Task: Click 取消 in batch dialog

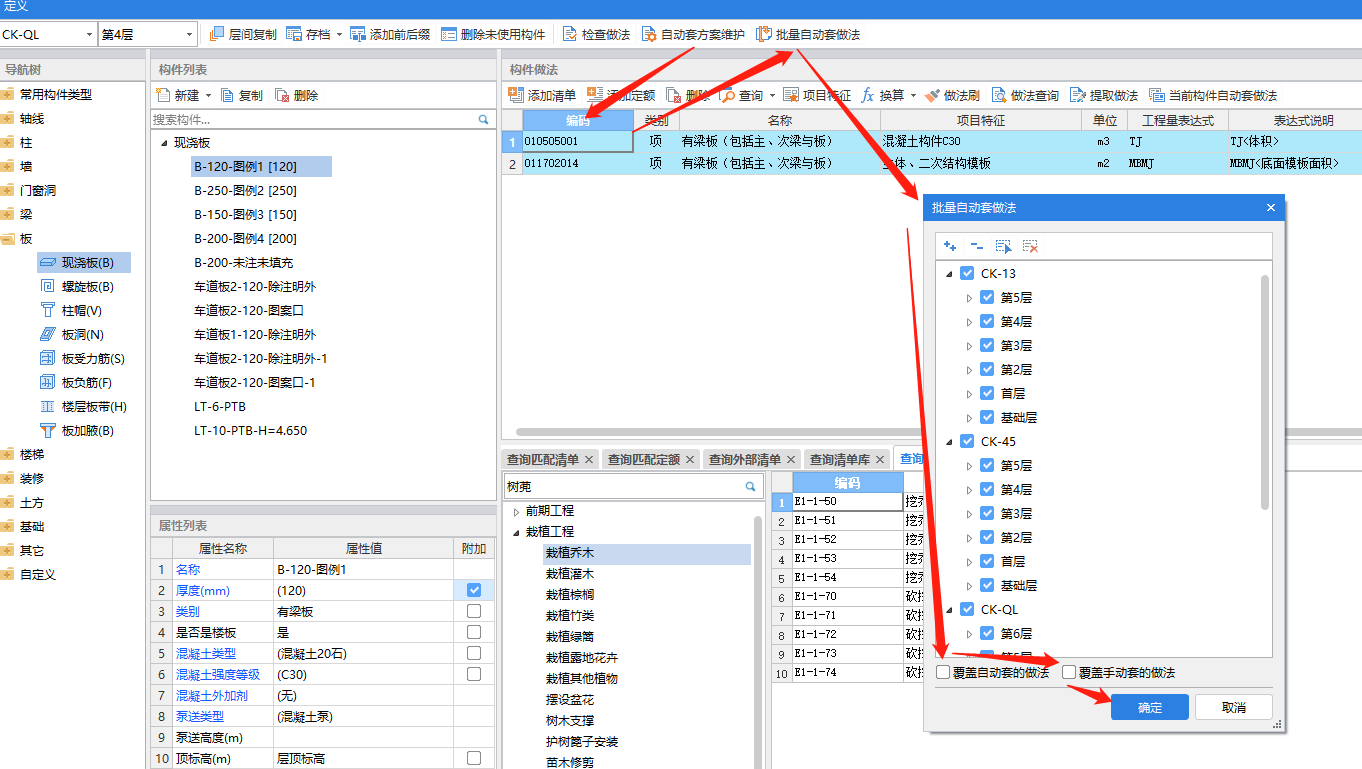Action: click(x=1234, y=707)
